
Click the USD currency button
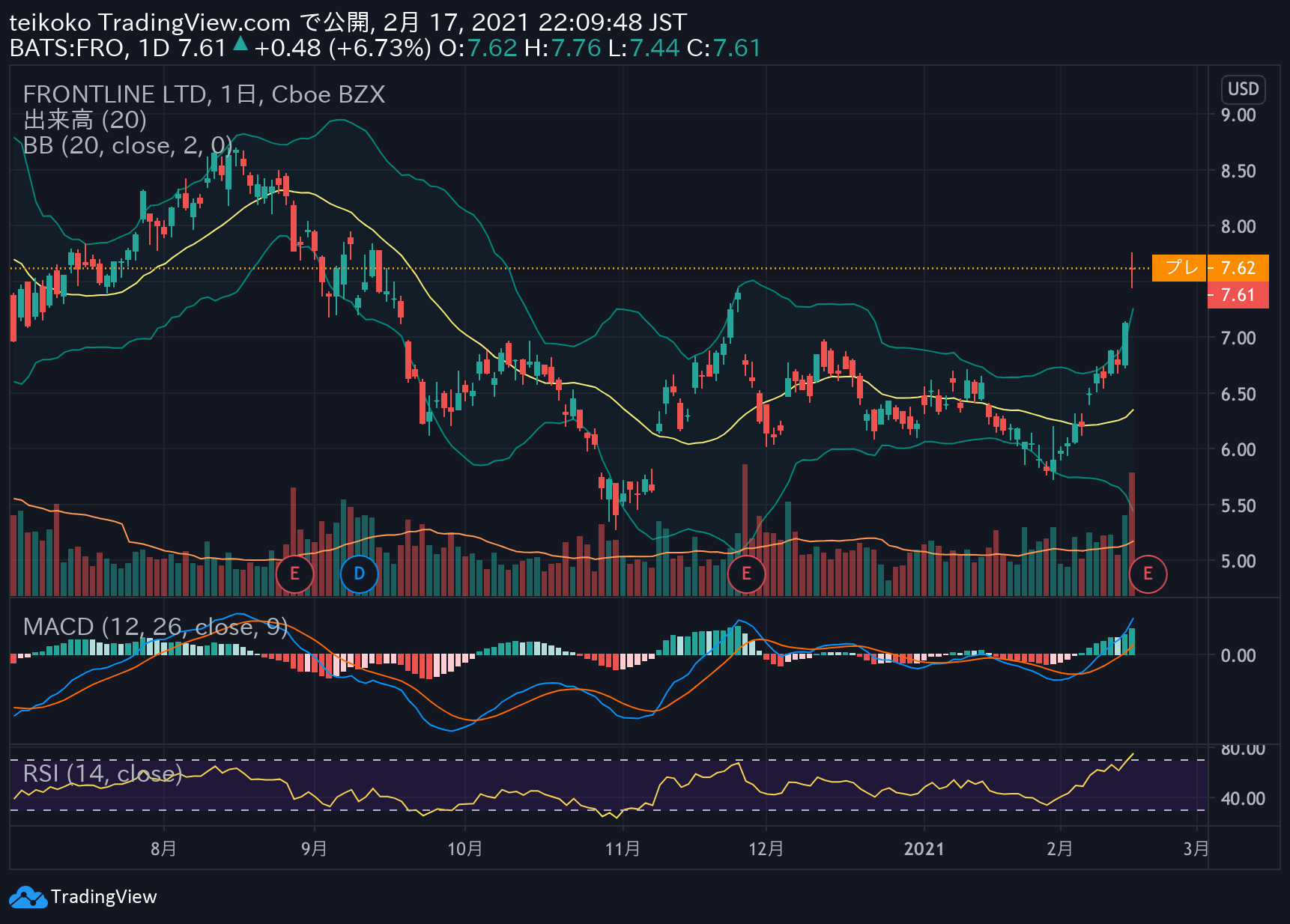pos(1243,89)
